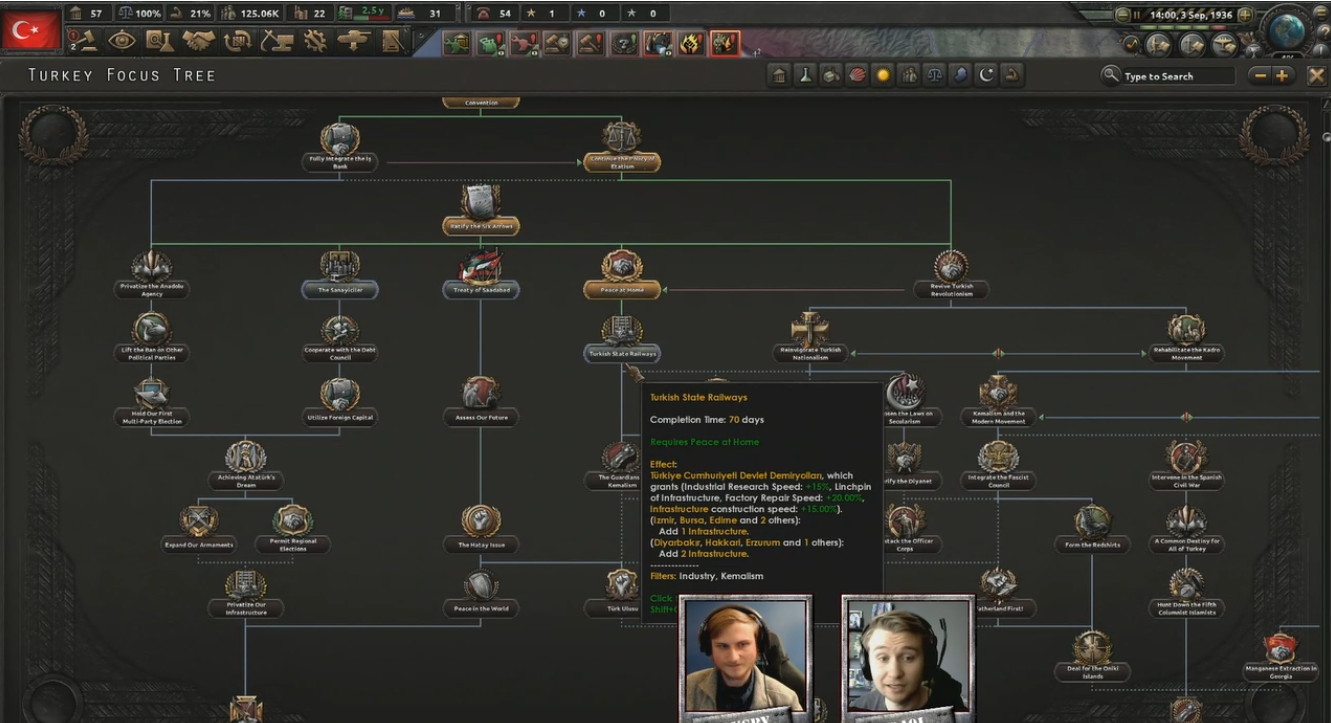This screenshot has width=1331, height=723.
Task: Select Expand Our Armaments focus
Action: coord(199,530)
